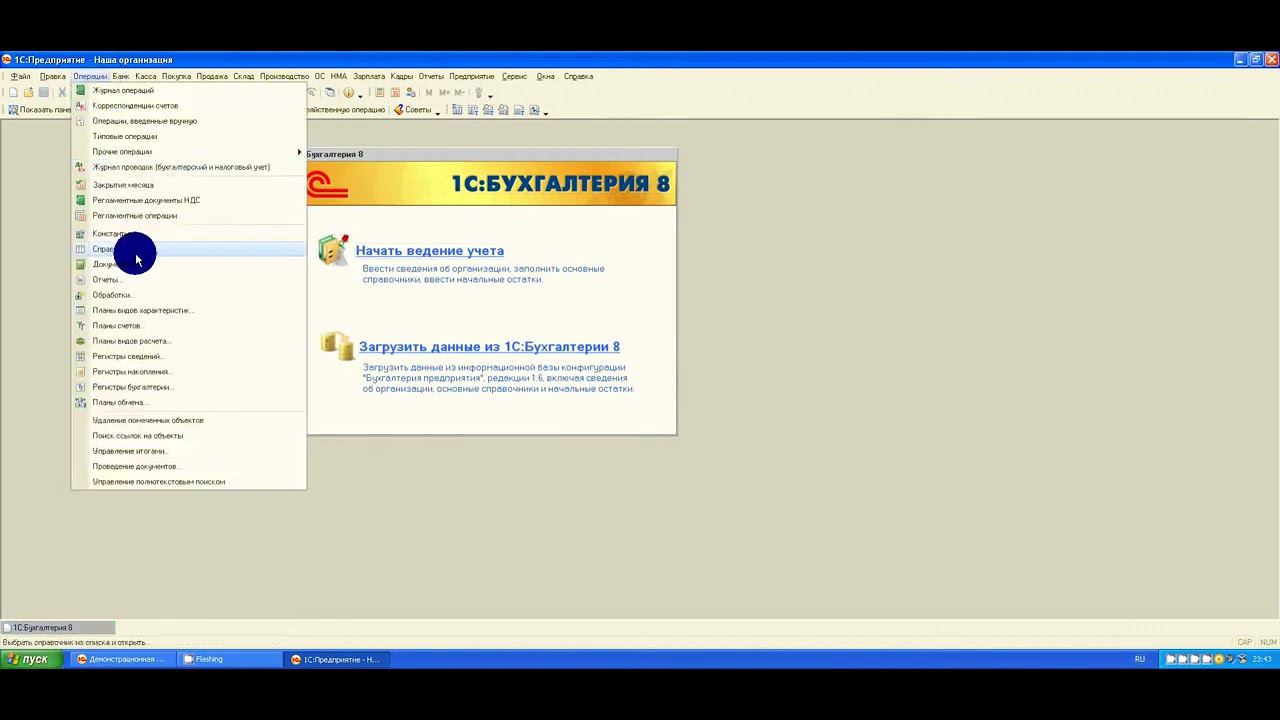
Task: Select the Закрытие месяца menu entry
Action: click(189, 185)
